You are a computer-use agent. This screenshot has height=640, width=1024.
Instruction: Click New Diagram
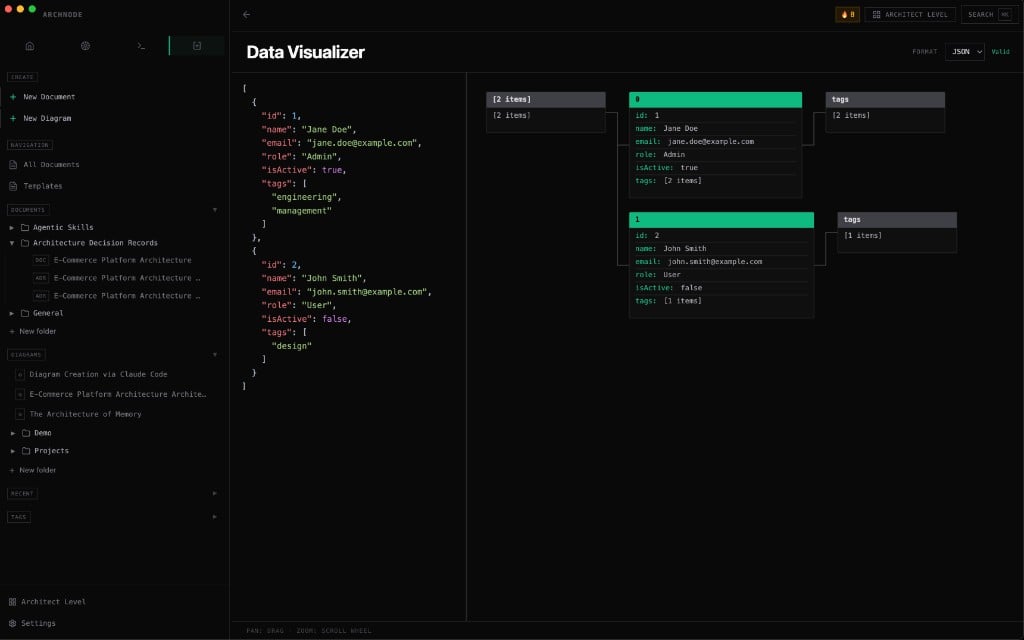coord(47,118)
